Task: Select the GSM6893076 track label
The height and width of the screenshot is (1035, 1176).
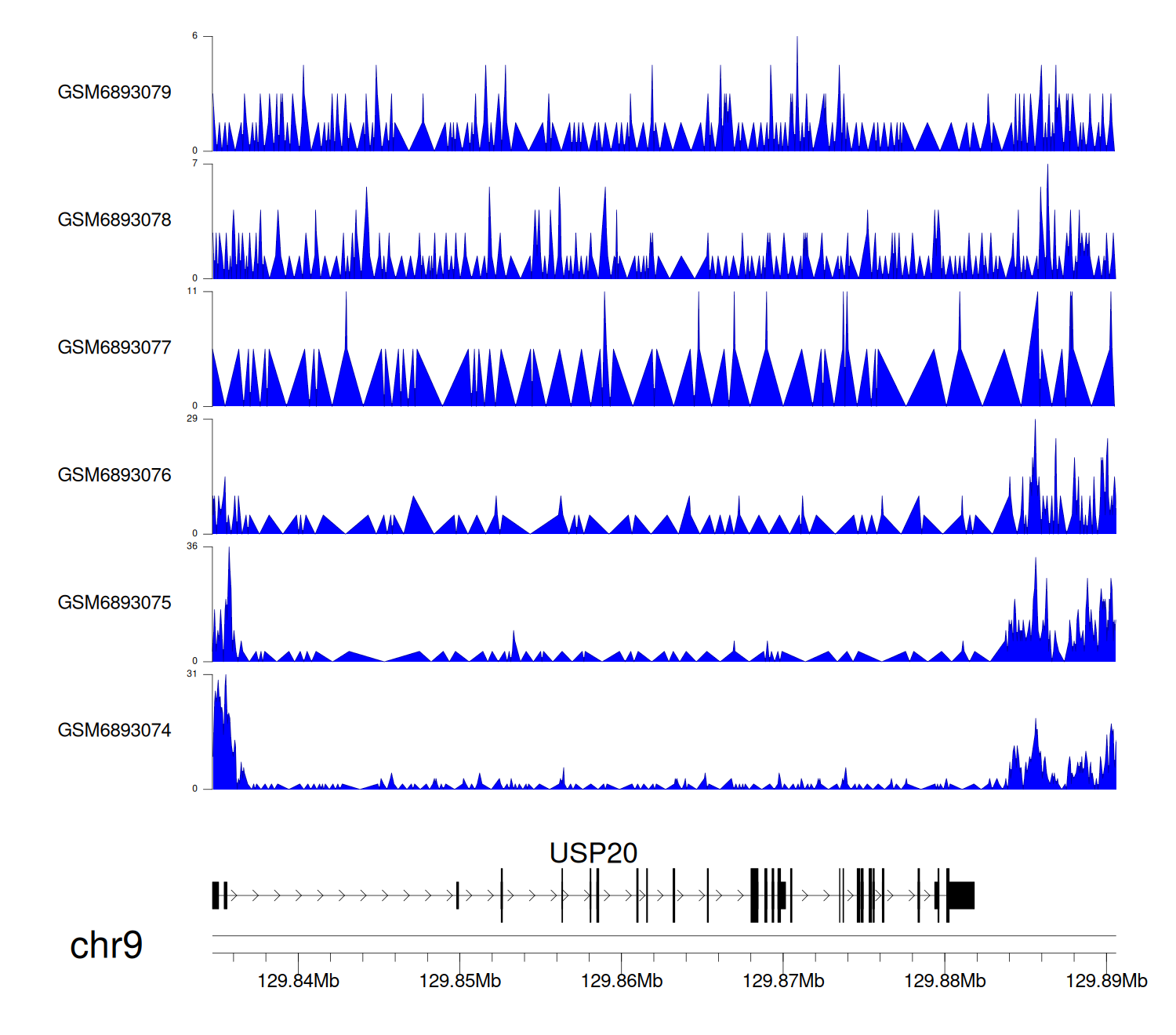Action: 114,475
